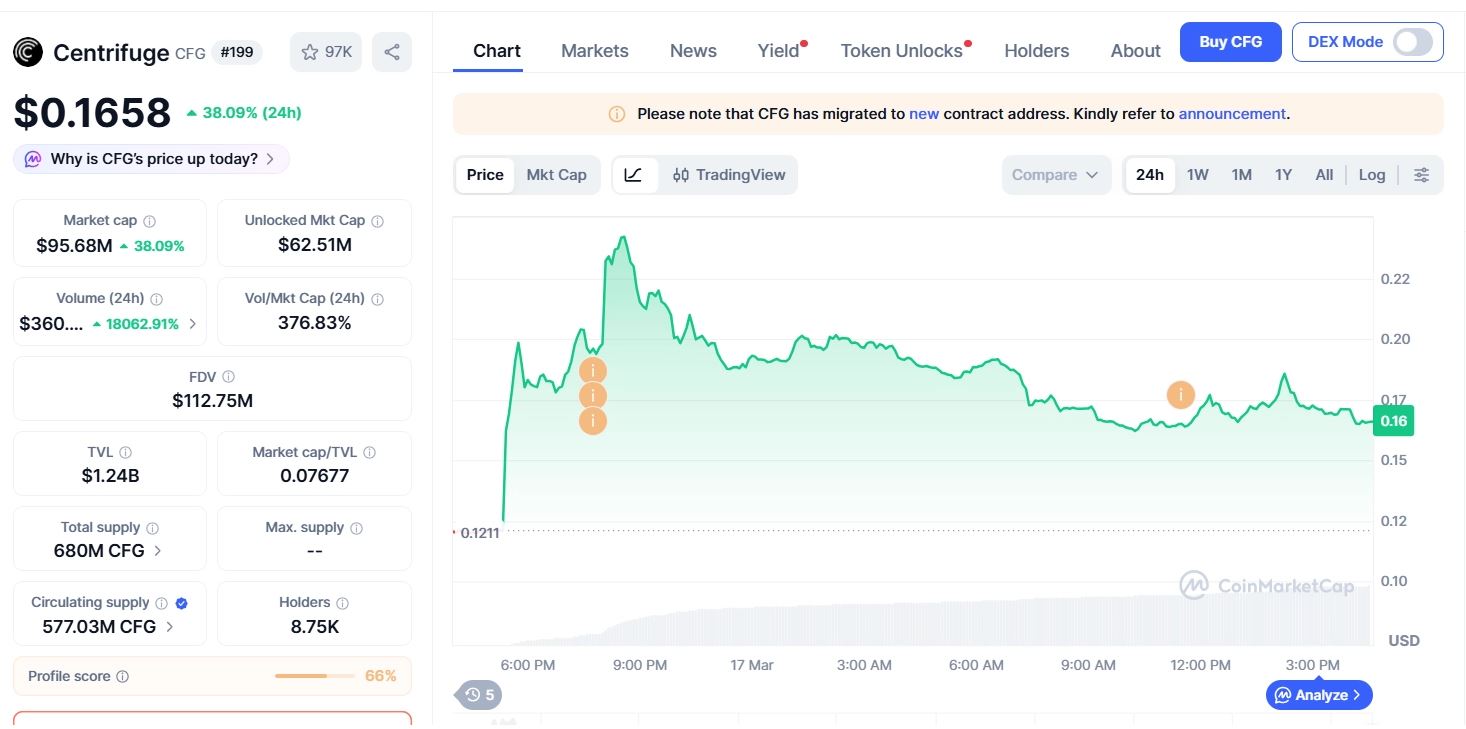
Task: Click the 8.75K holders value
Action: 314,627
